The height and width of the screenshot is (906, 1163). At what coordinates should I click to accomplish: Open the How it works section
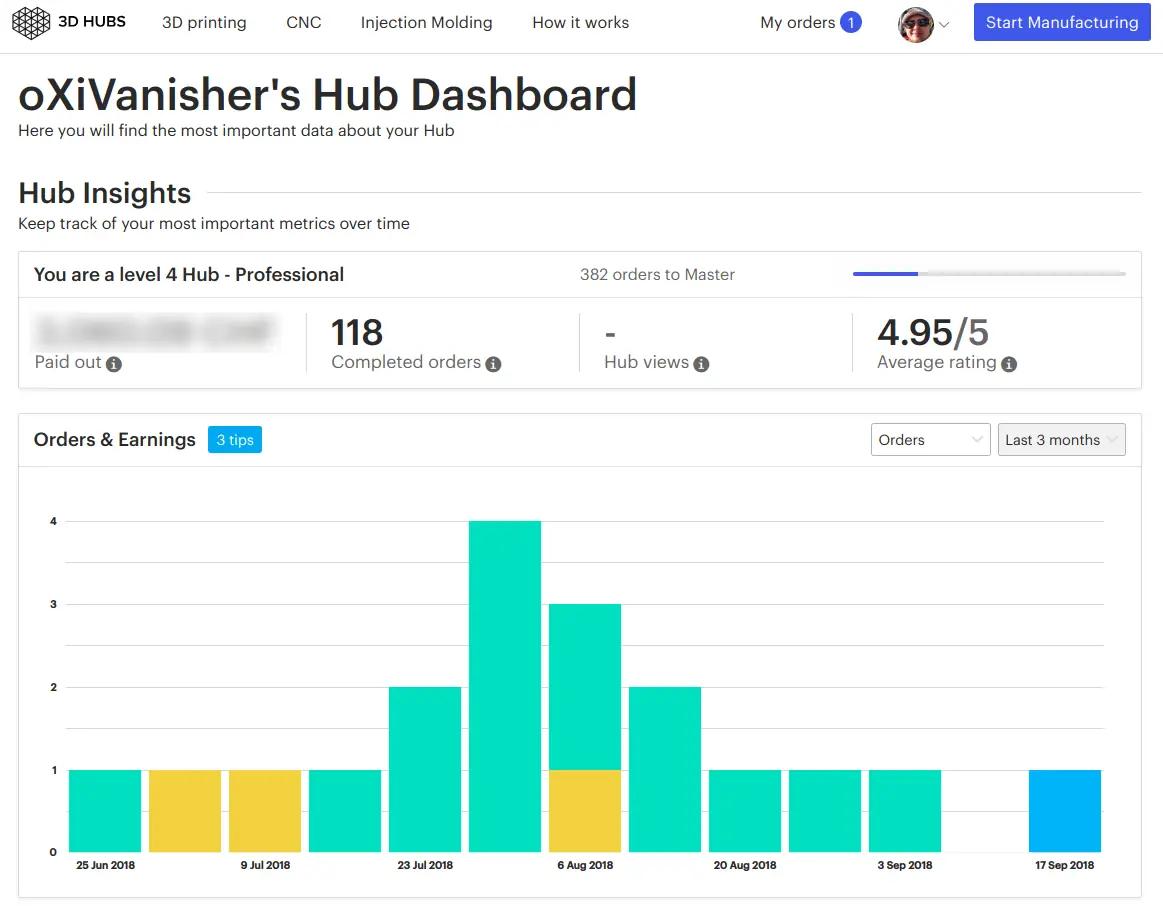click(580, 22)
